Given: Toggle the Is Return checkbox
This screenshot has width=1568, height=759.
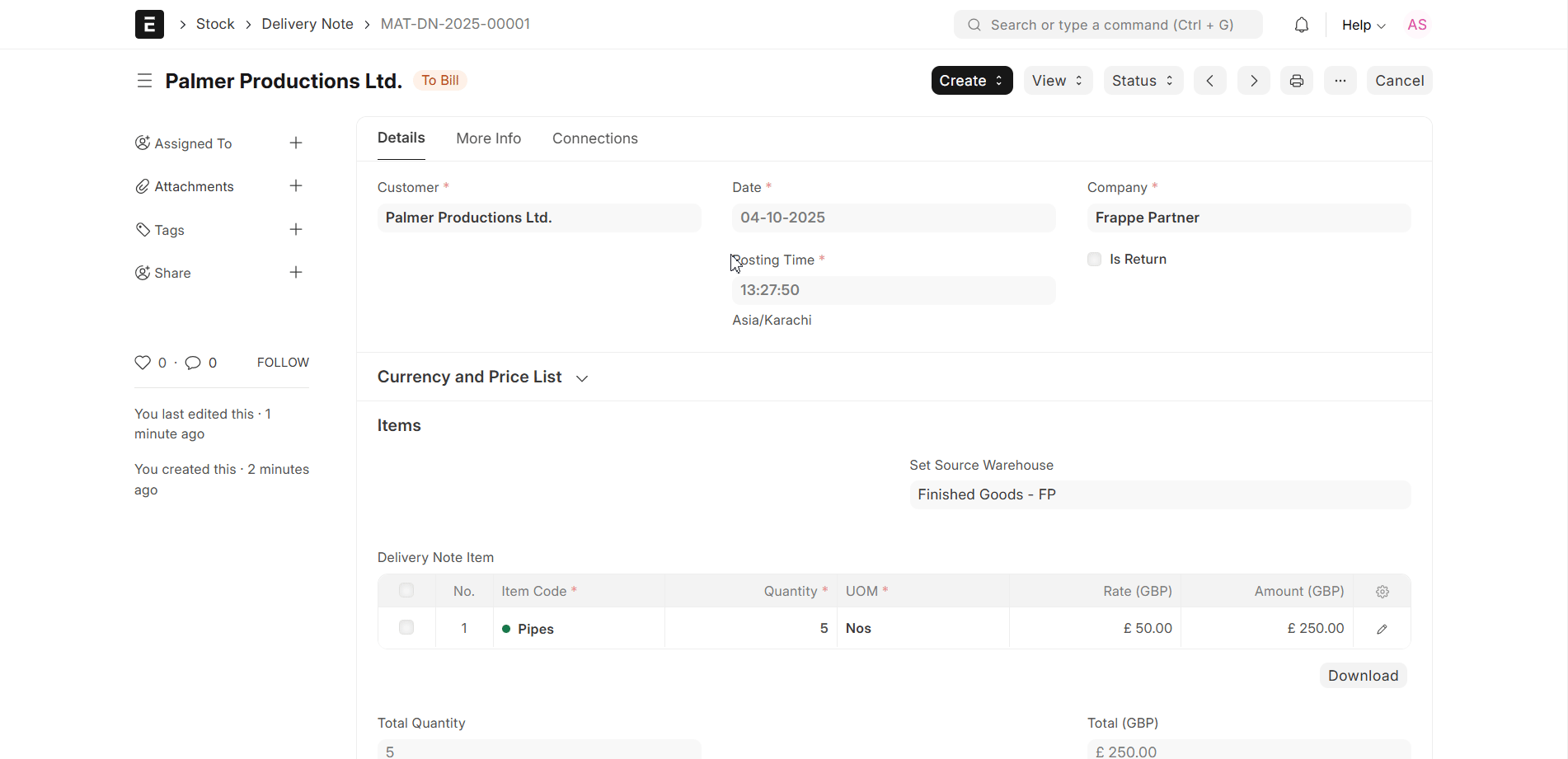Looking at the screenshot, I should pyautogui.click(x=1094, y=260).
